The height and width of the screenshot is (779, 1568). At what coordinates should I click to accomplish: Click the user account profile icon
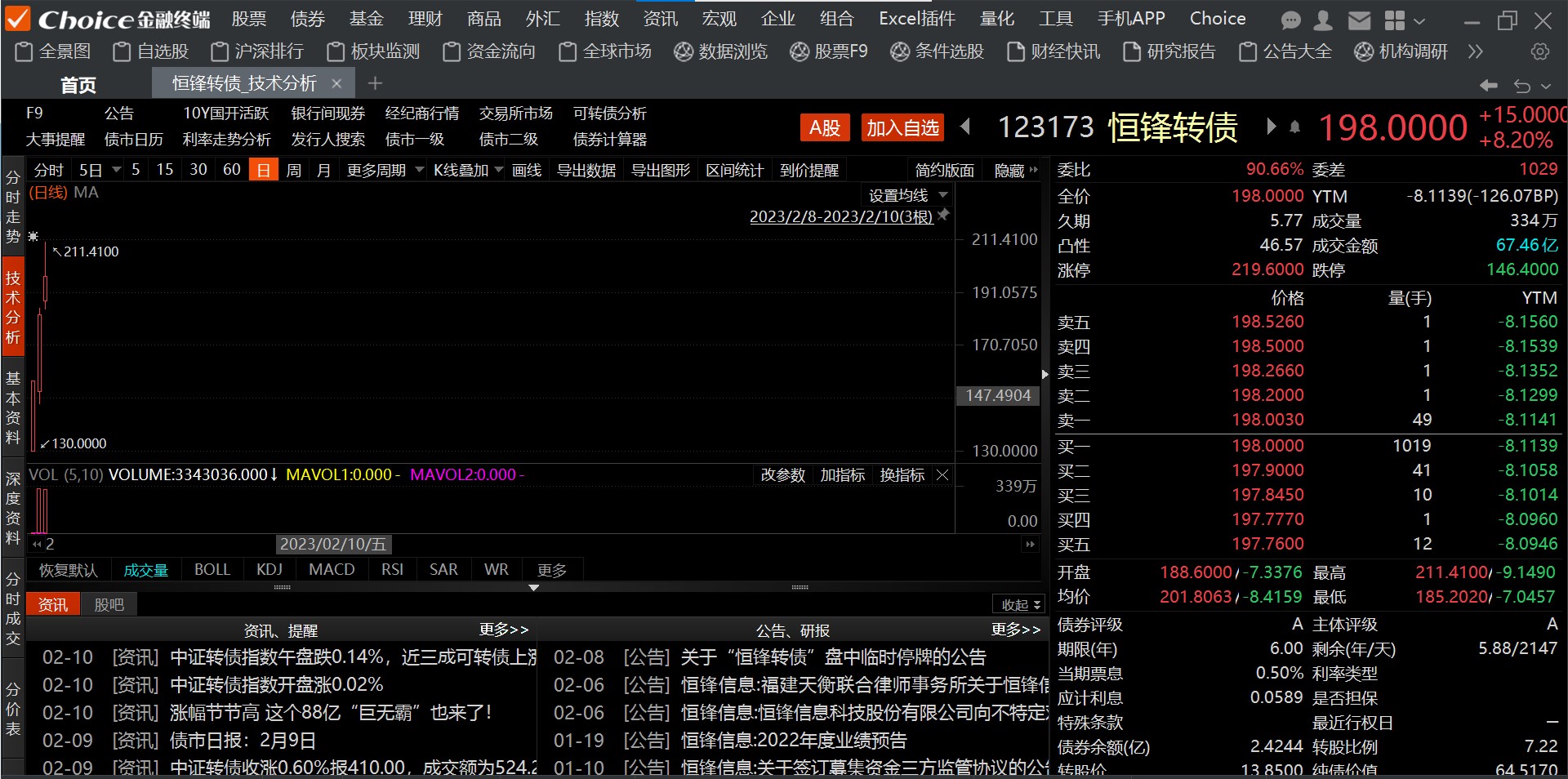[1324, 20]
